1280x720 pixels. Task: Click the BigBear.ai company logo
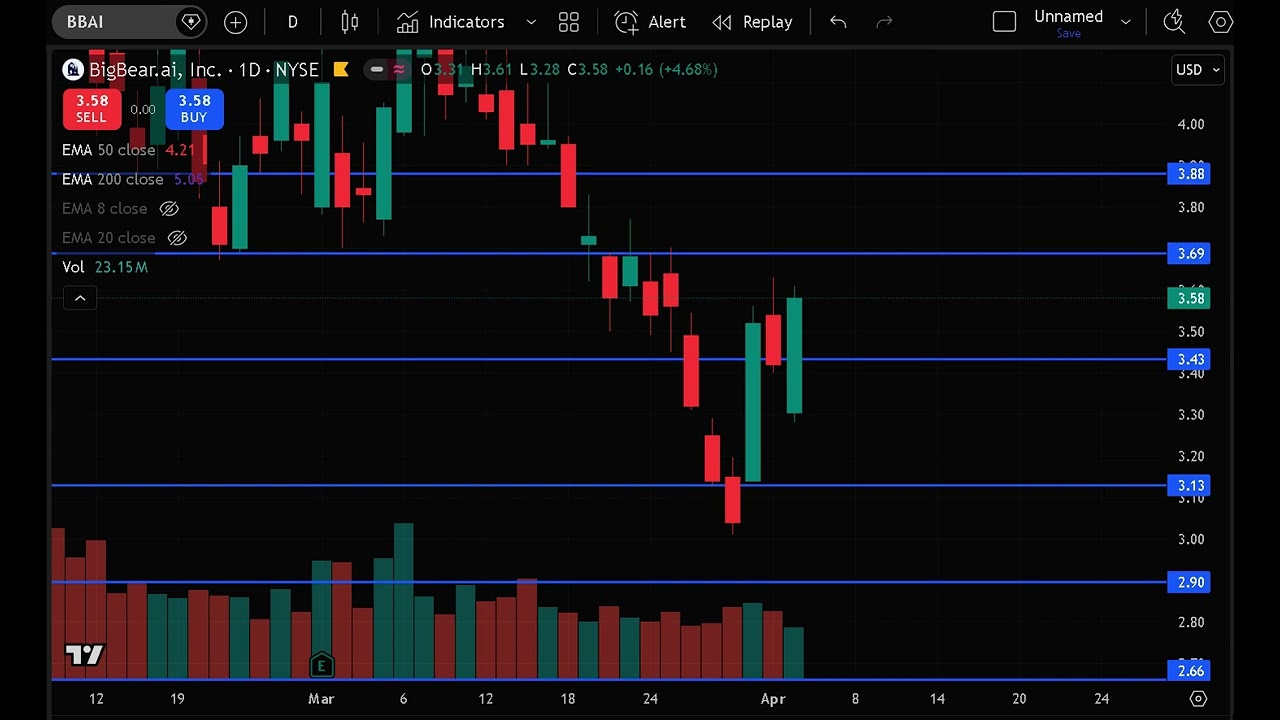(72, 70)
